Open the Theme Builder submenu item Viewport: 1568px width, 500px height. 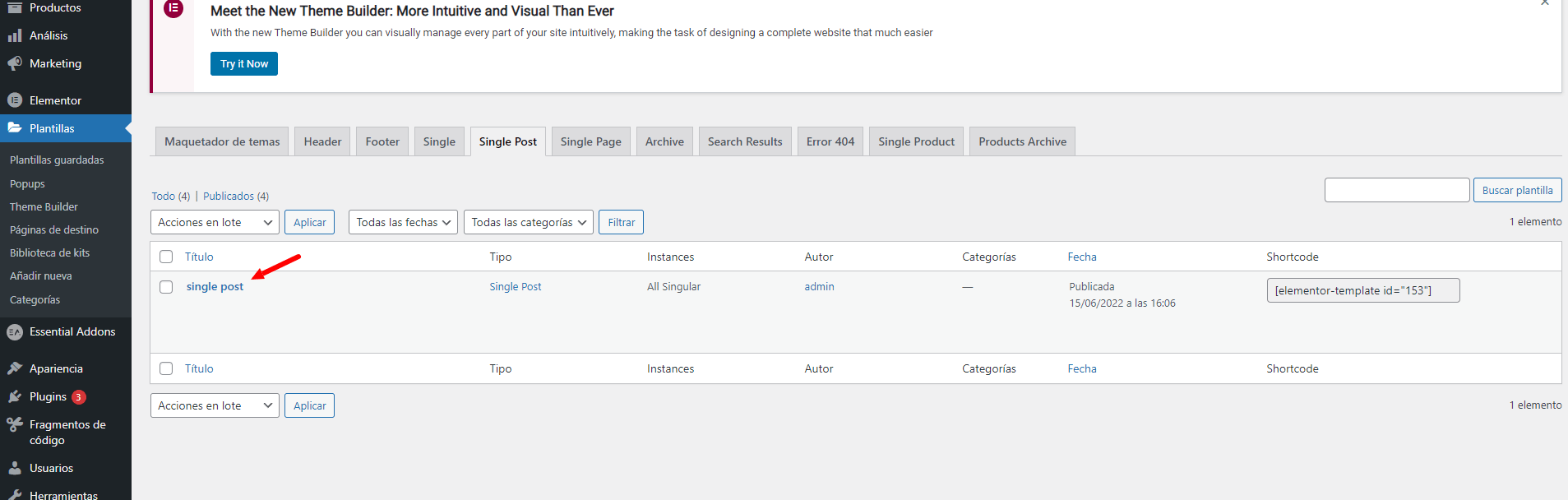[44, 206]
